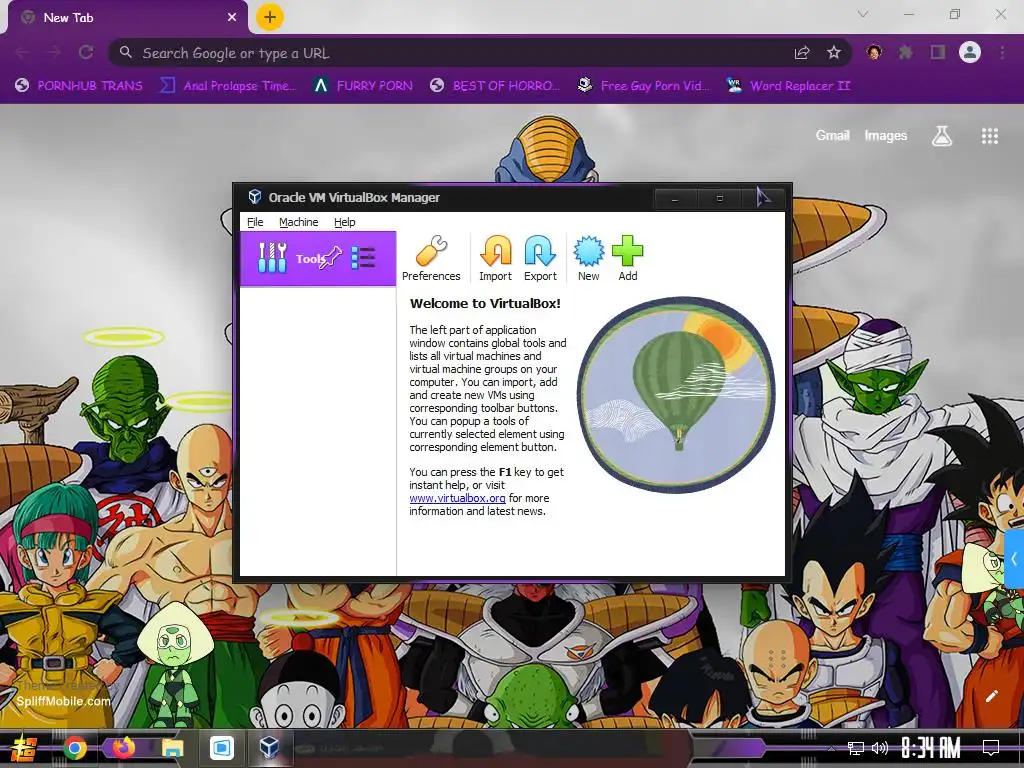Click the Search Labs flask icon
The width and height of the screenshot is (1024, 768).
coord(942,136)
